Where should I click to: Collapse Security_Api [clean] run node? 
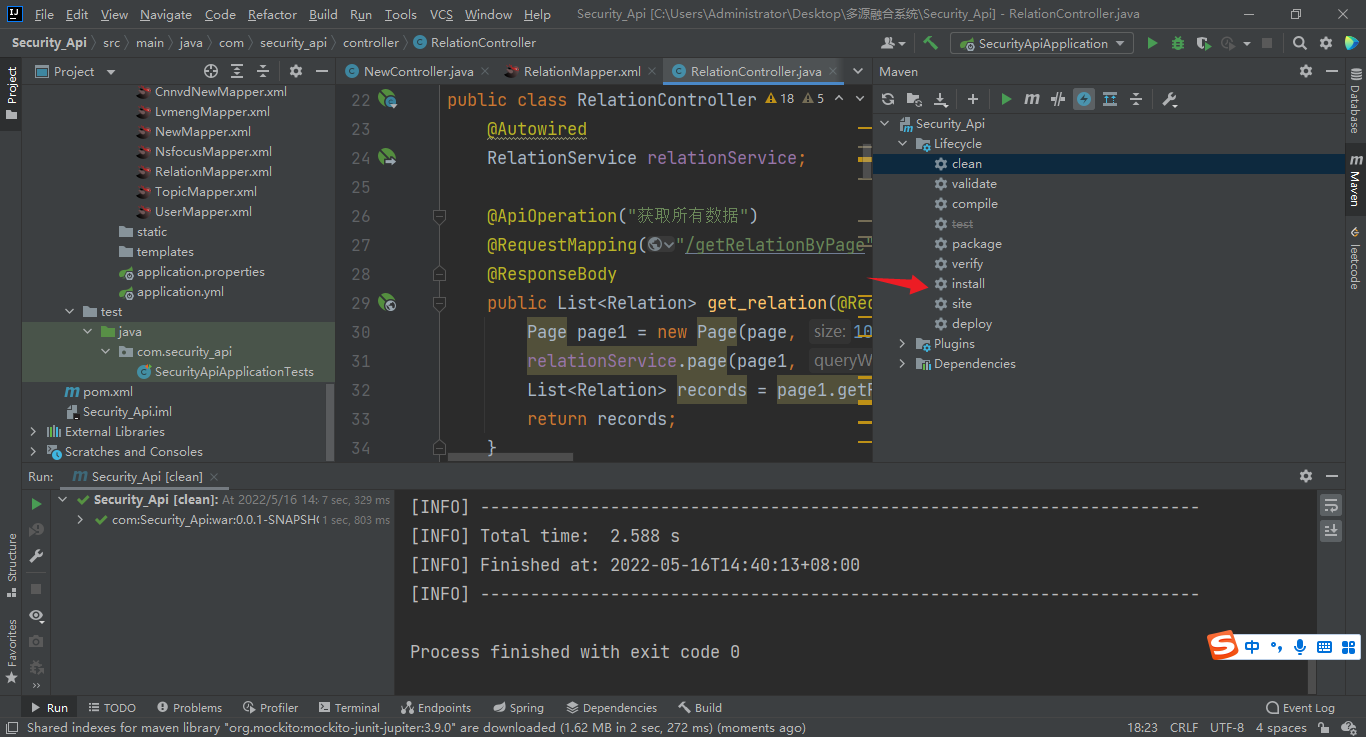tap(63, 500)
